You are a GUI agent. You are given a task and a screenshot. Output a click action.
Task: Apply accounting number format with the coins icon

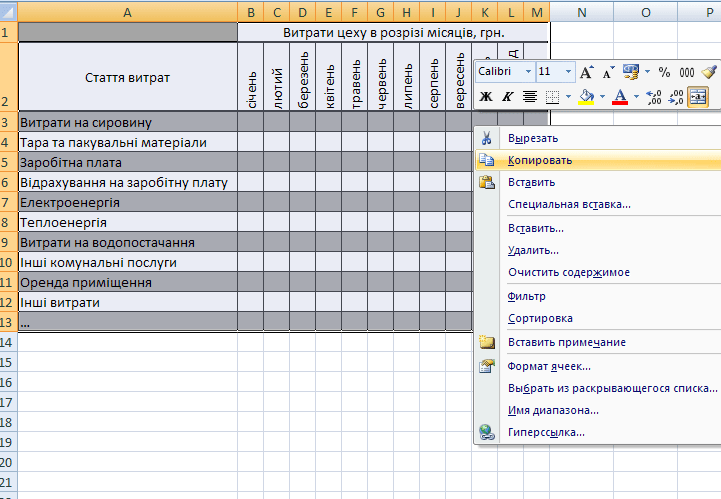pos(631,72)
